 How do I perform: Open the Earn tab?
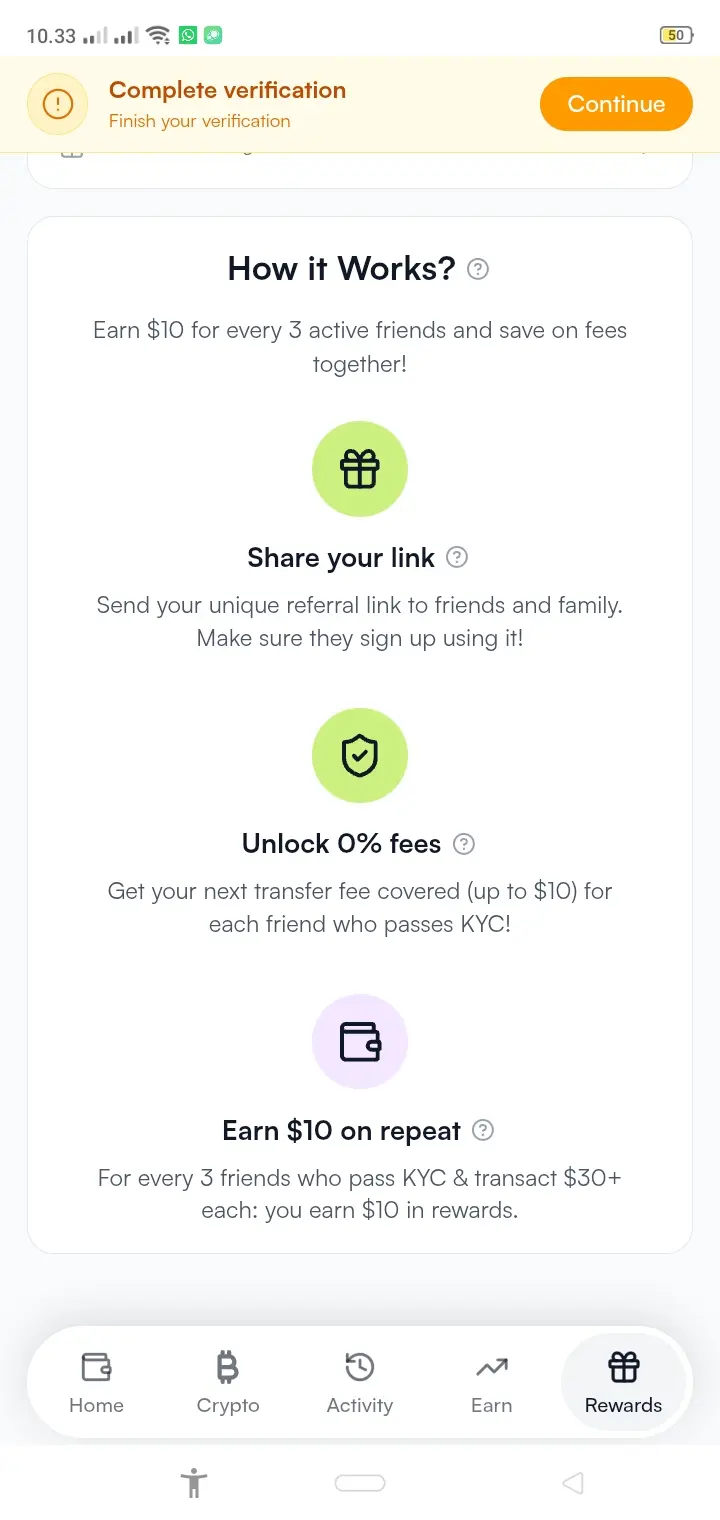point(491,1382)
